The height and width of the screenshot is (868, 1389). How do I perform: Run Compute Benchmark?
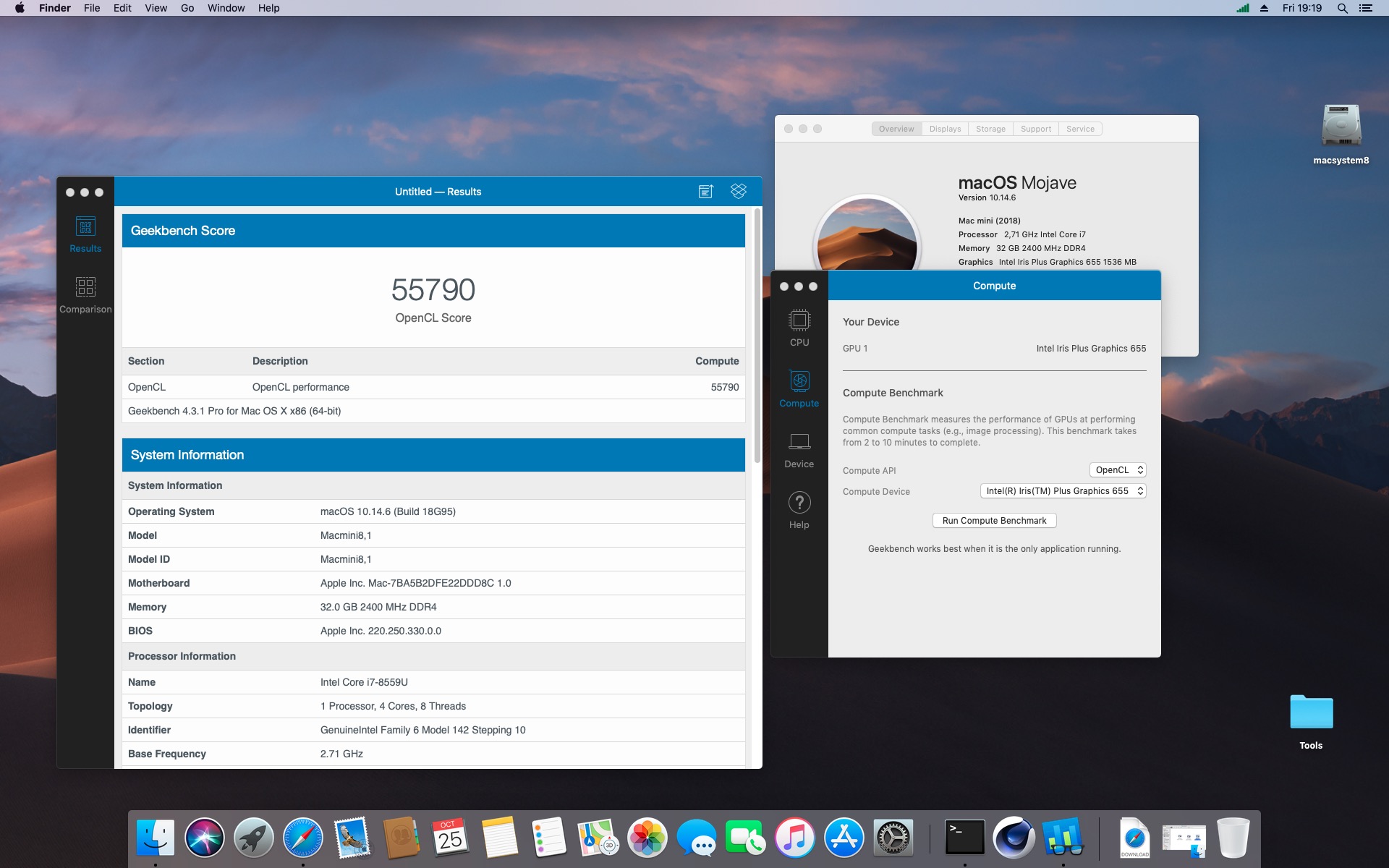[994, 521]
